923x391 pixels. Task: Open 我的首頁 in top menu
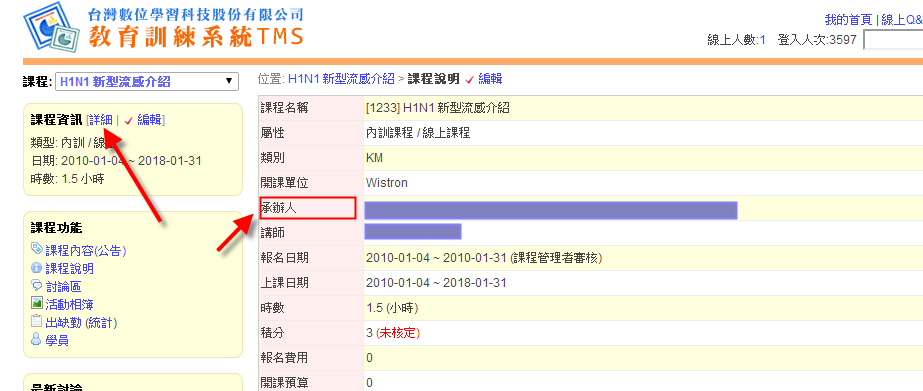tap(848, 19)
